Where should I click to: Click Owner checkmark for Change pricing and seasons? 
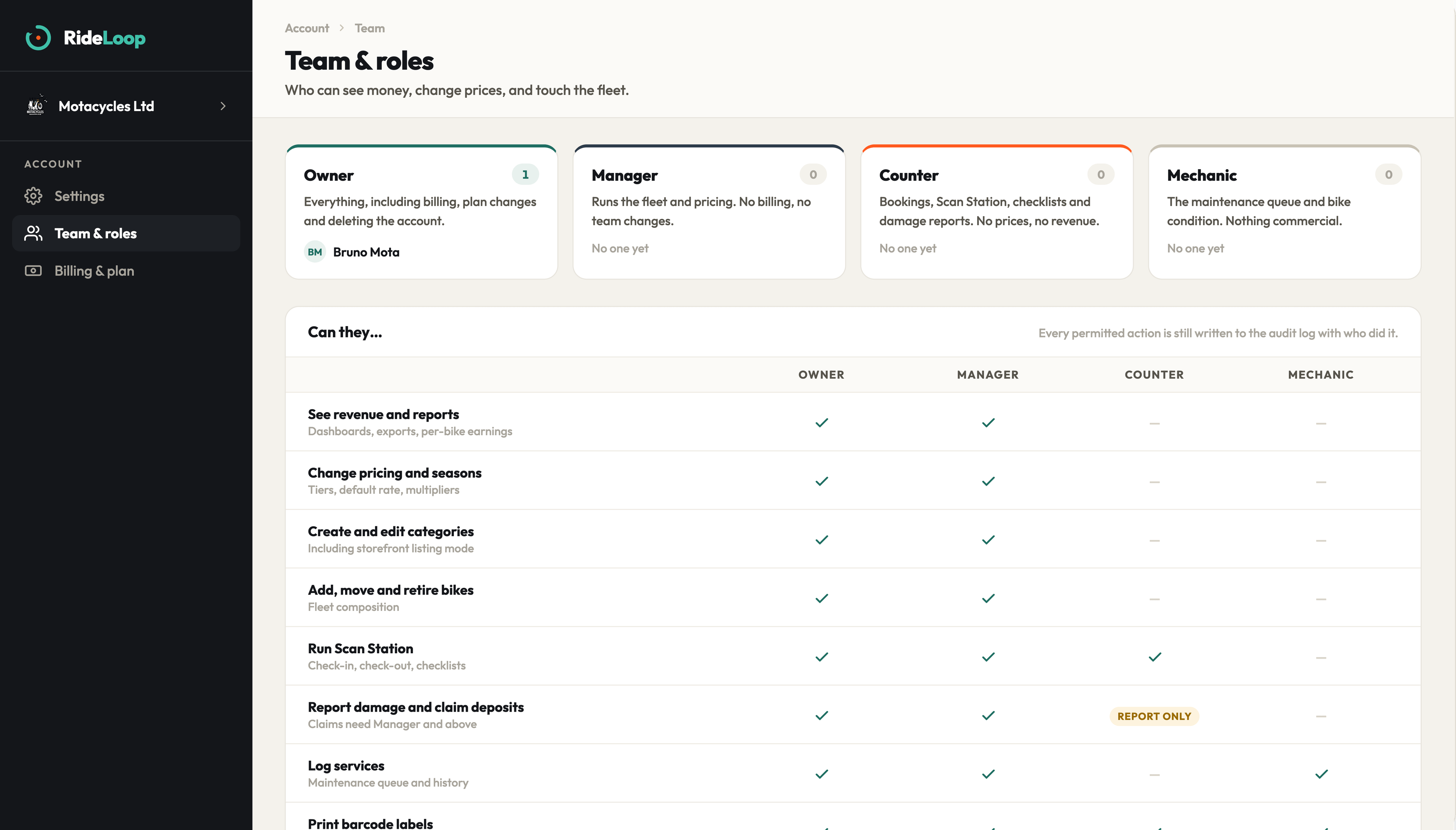(821, 481)
